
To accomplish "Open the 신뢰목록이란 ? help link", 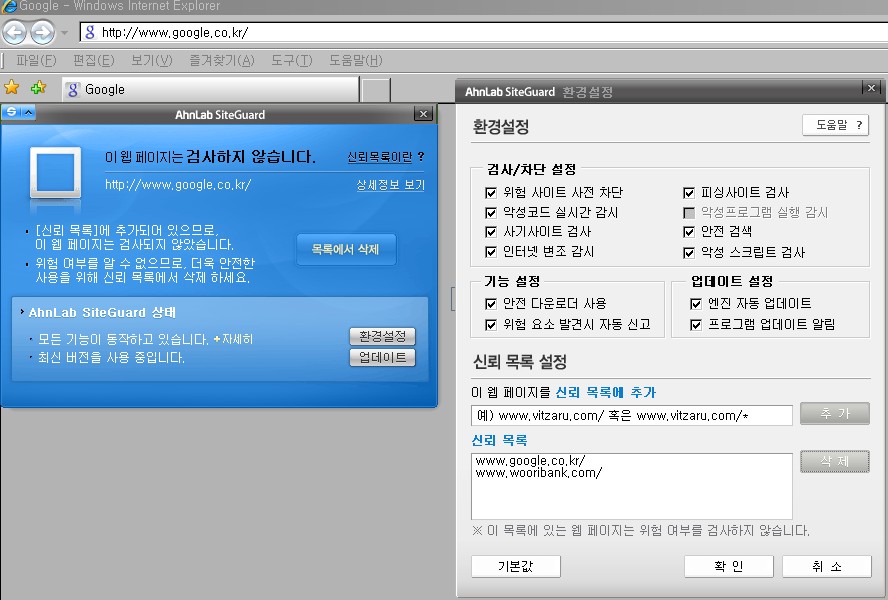I will coord(385,157).
